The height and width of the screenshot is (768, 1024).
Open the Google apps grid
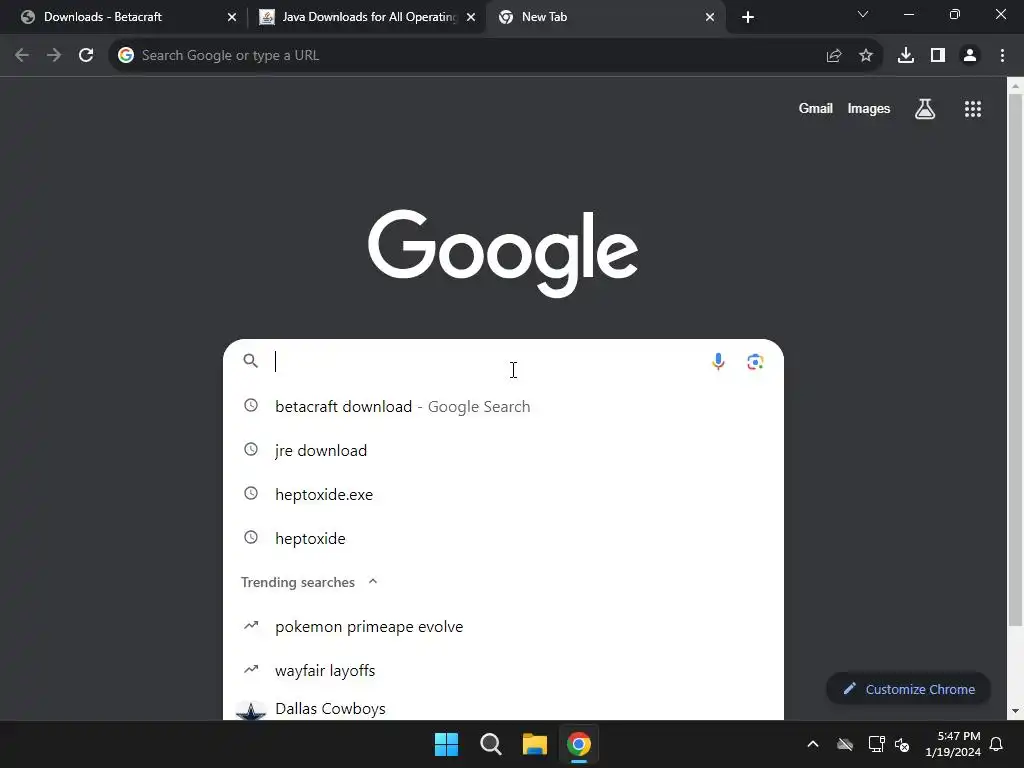pyautogui.click(x=973, y=109)
